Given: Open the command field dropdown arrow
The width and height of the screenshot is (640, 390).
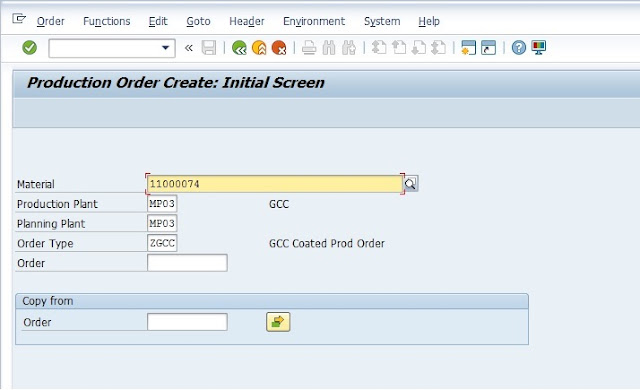Looking at the screenshot, I should point(165,48).
